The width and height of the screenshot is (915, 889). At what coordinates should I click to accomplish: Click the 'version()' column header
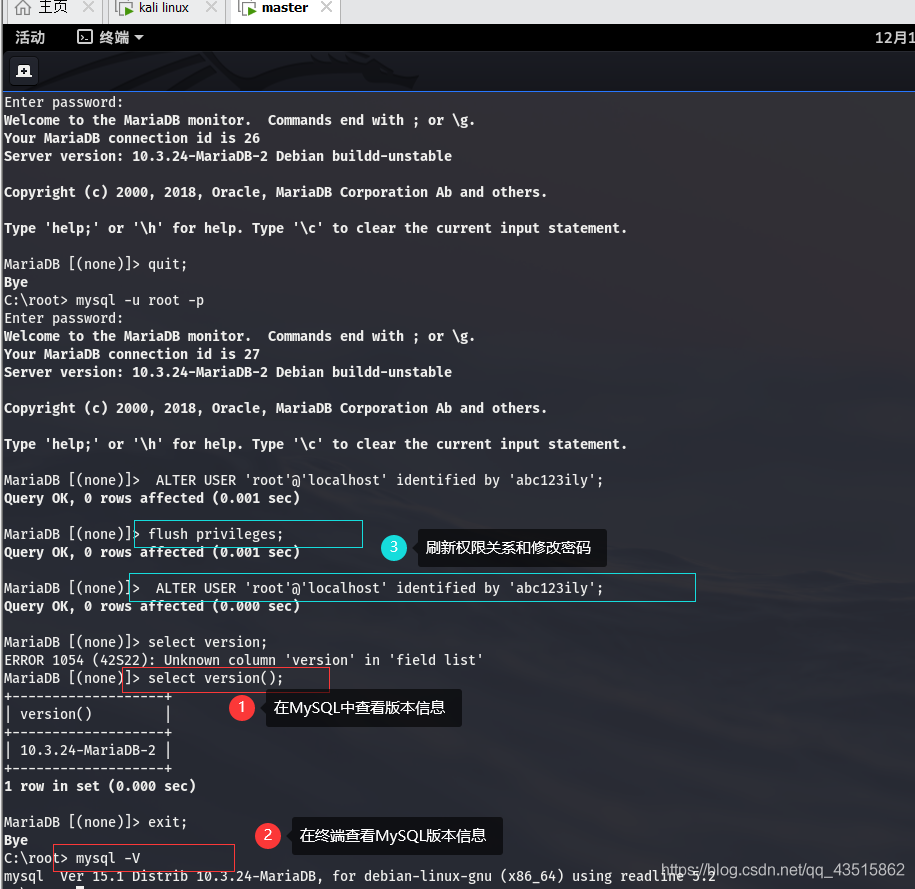(56, 714)
